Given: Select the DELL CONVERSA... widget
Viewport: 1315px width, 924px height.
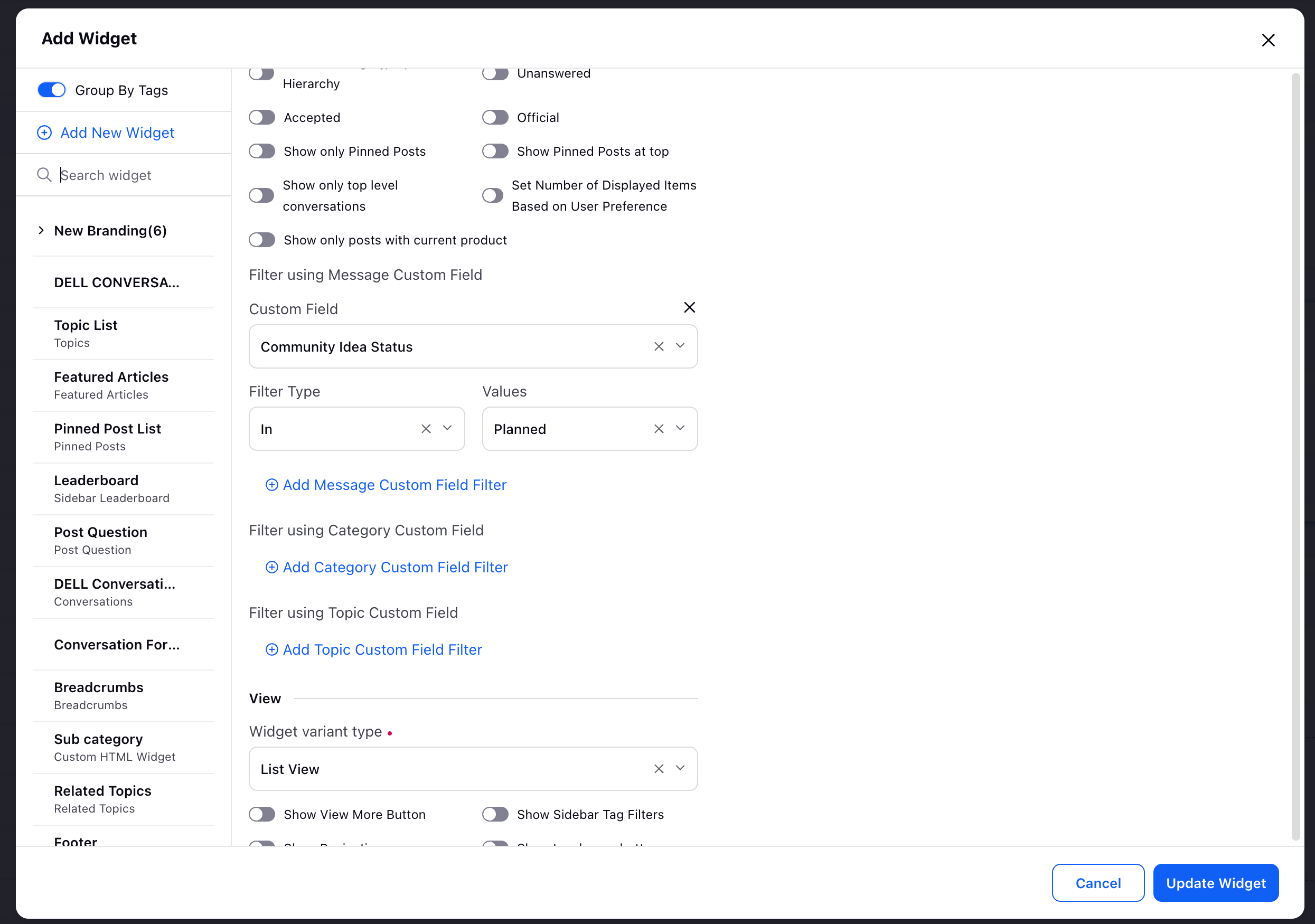Looking at the screenshot, I should 123,282.
